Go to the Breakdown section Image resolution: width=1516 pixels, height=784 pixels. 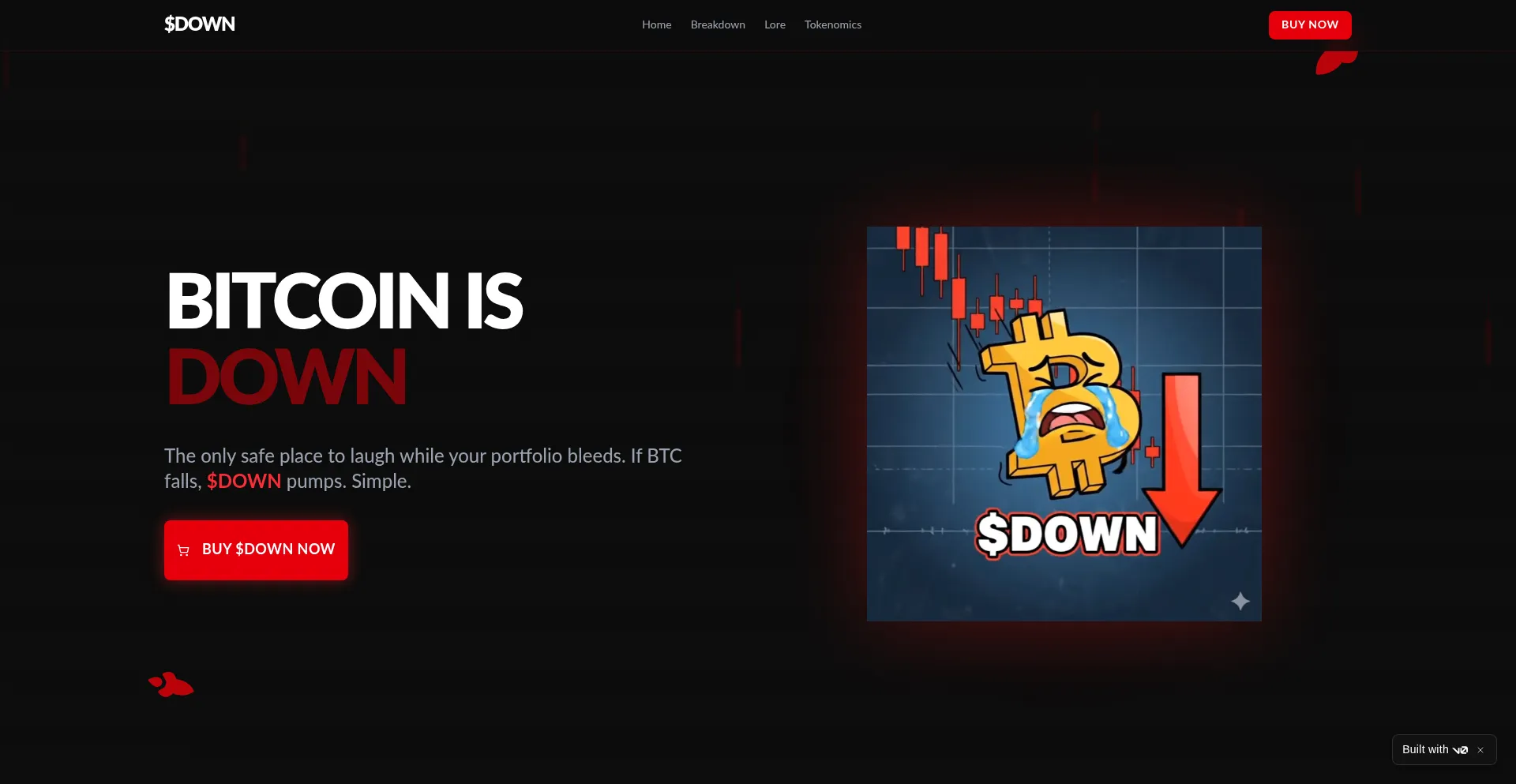pos(718,24)
